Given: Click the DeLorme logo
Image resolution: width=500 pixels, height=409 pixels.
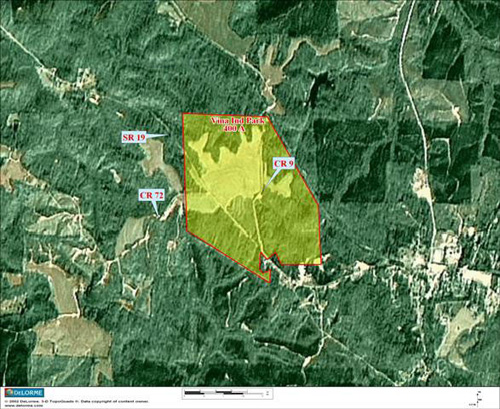Looking at the screenshot, I should click(x=24, y=392).
